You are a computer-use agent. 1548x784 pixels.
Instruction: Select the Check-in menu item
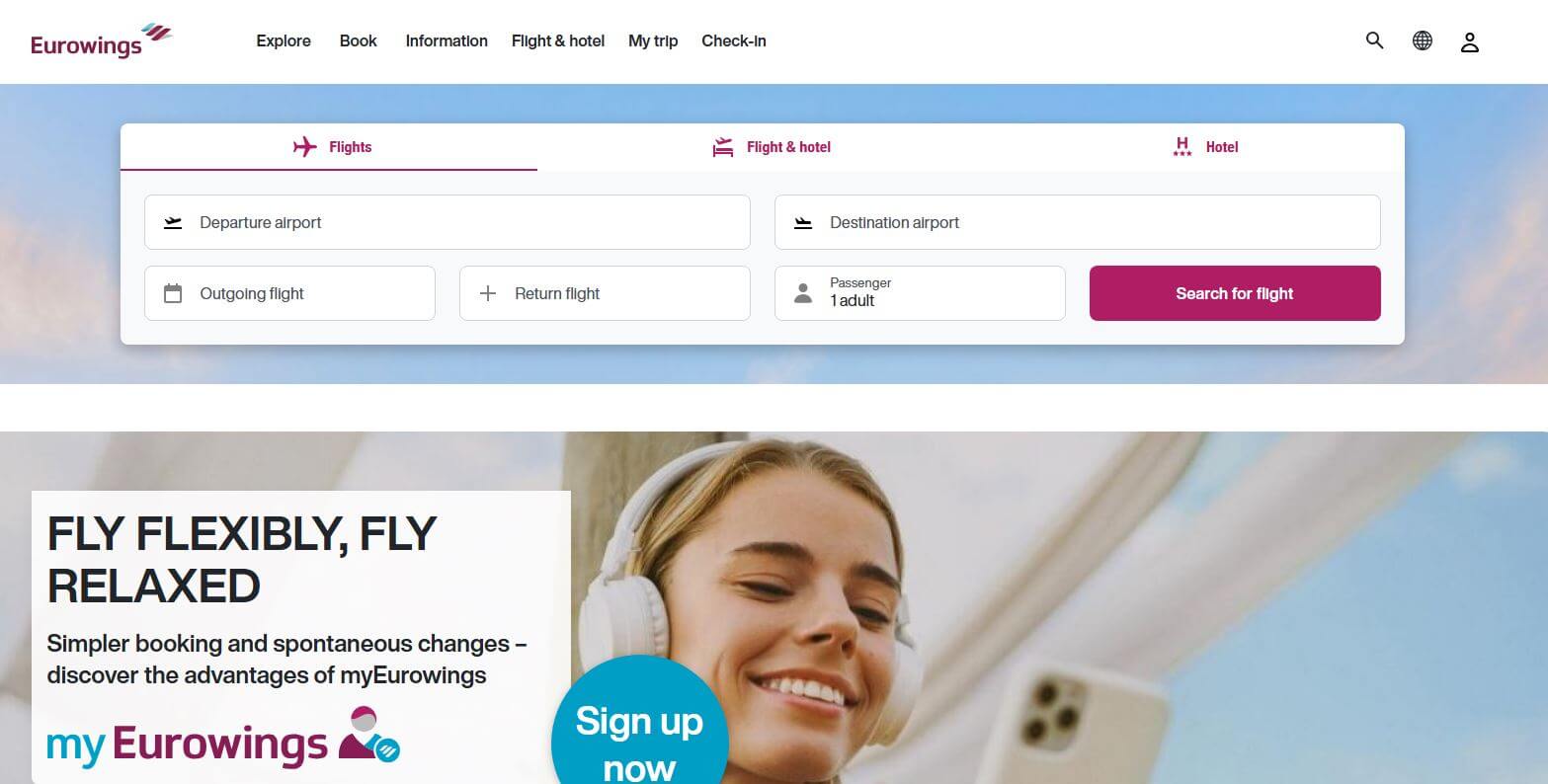coord(734,40)
